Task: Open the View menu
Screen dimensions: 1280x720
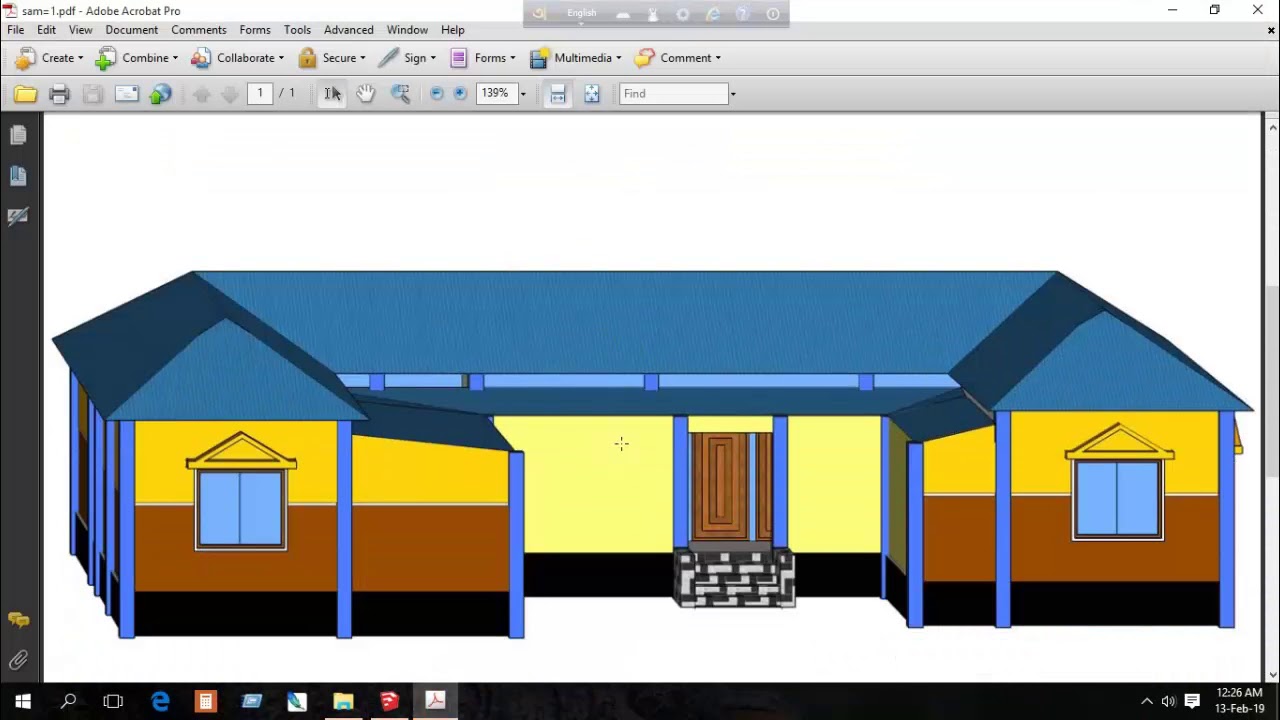Action: 80,30
